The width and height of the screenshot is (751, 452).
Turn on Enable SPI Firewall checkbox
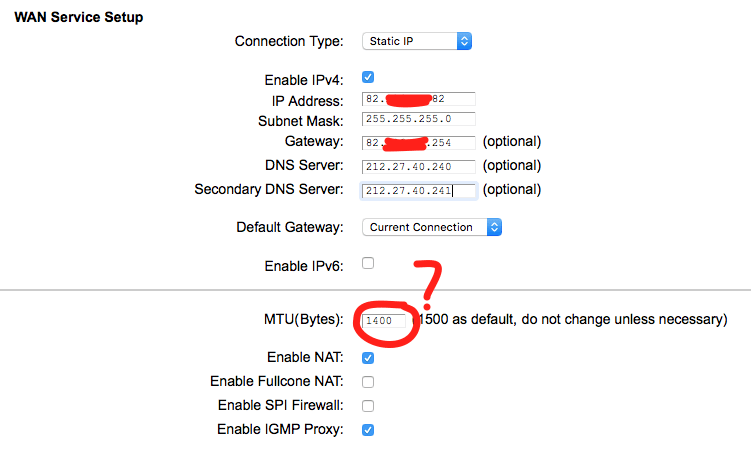tap(368, 405)
